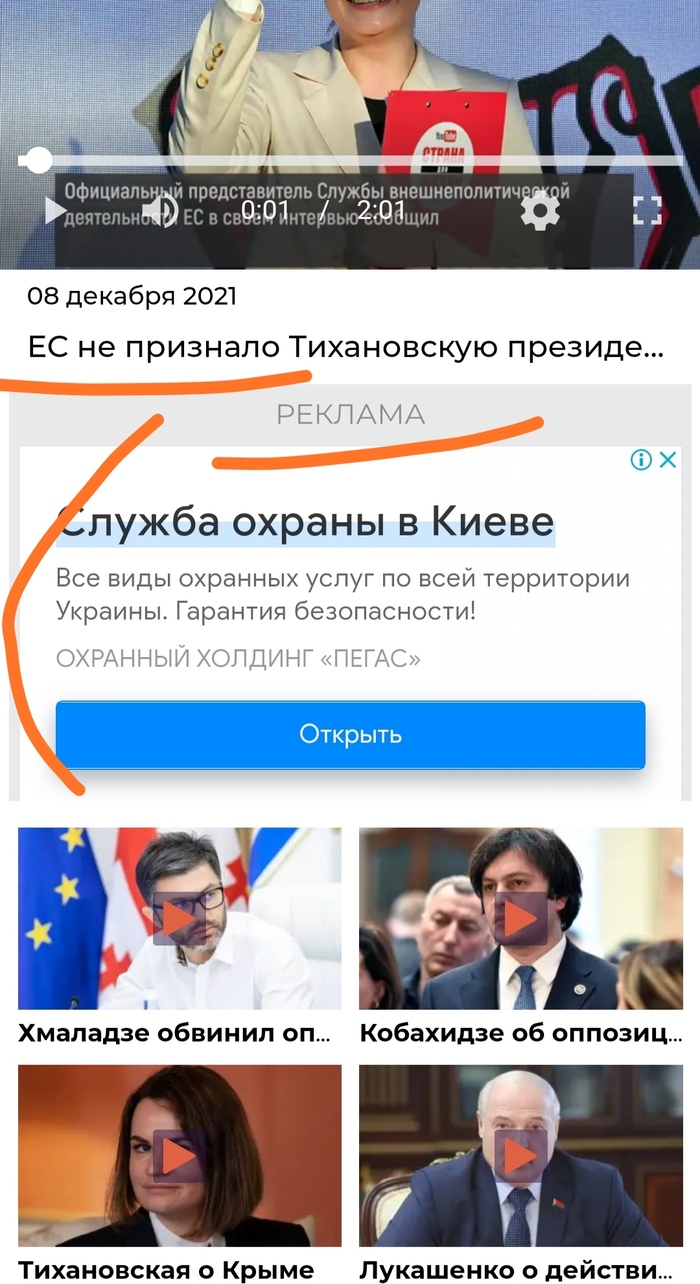Play the Кобахидзе video thumbnail
The height and width of the screenshot is (1284, 700).
click(521, 918)
